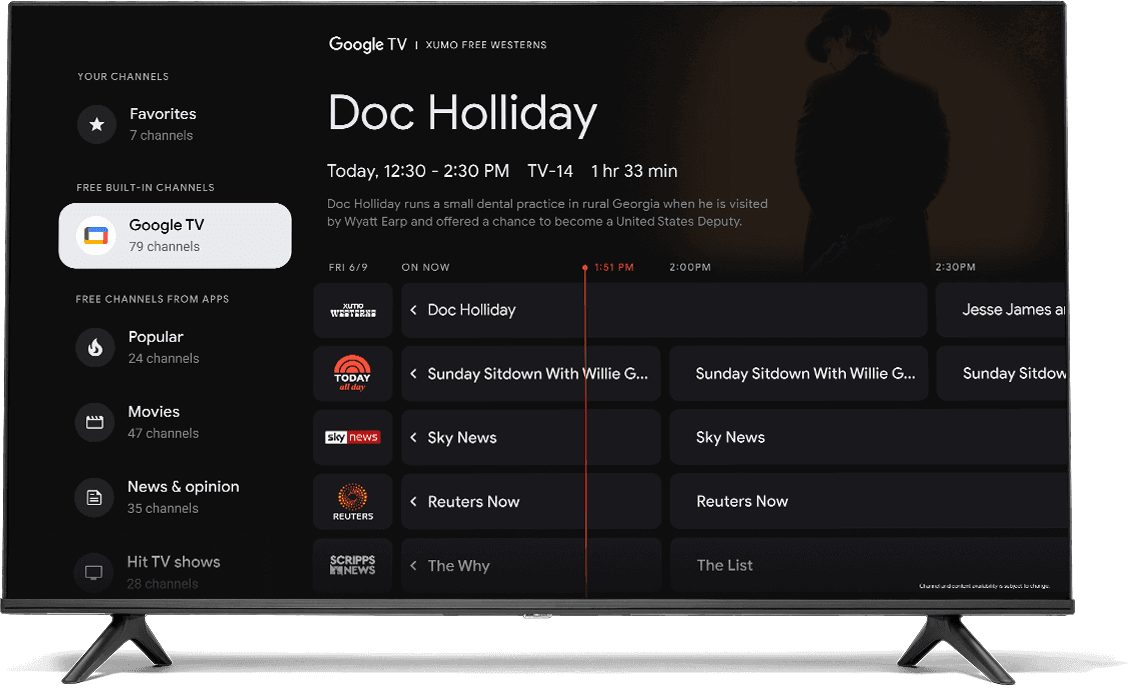
Task: Select the 2:00PM Sunday Sitdown With Willie G program
Action: coord(798,373)
